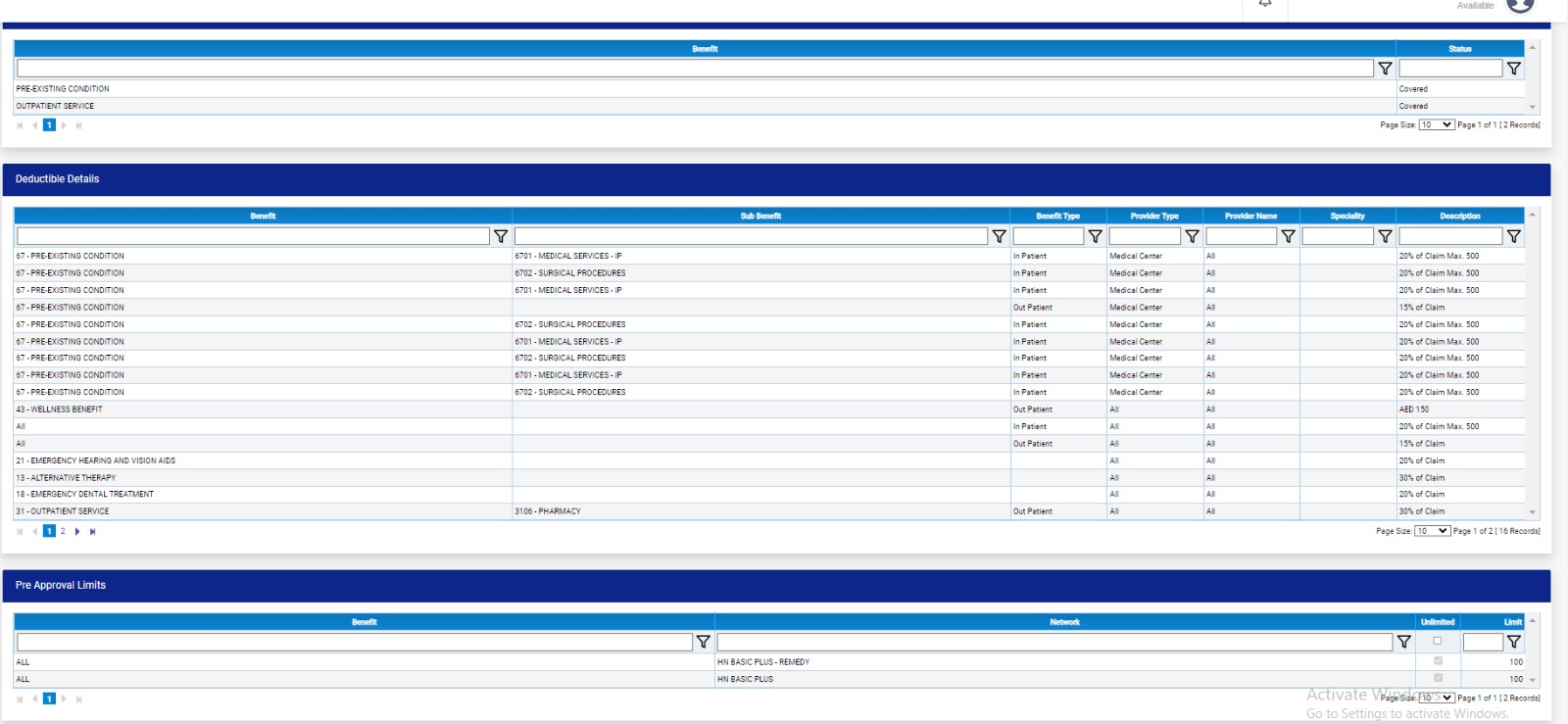This screenshot has width=1568, height=724.
Task: Toggle the Unlimited filter checkbox
Action: click(x=1438, y=641)
